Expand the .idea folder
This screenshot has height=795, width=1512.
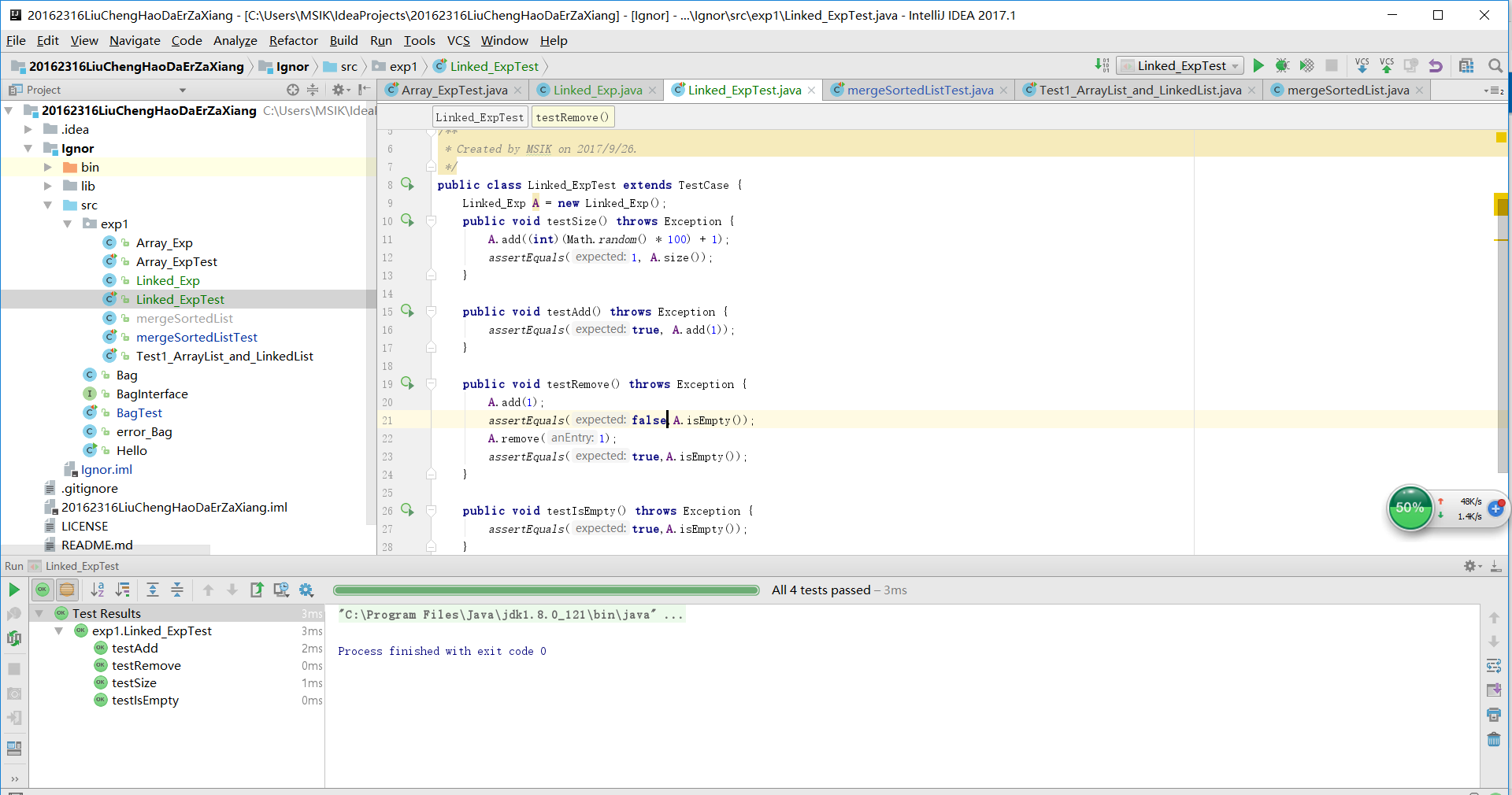[28, 129]
